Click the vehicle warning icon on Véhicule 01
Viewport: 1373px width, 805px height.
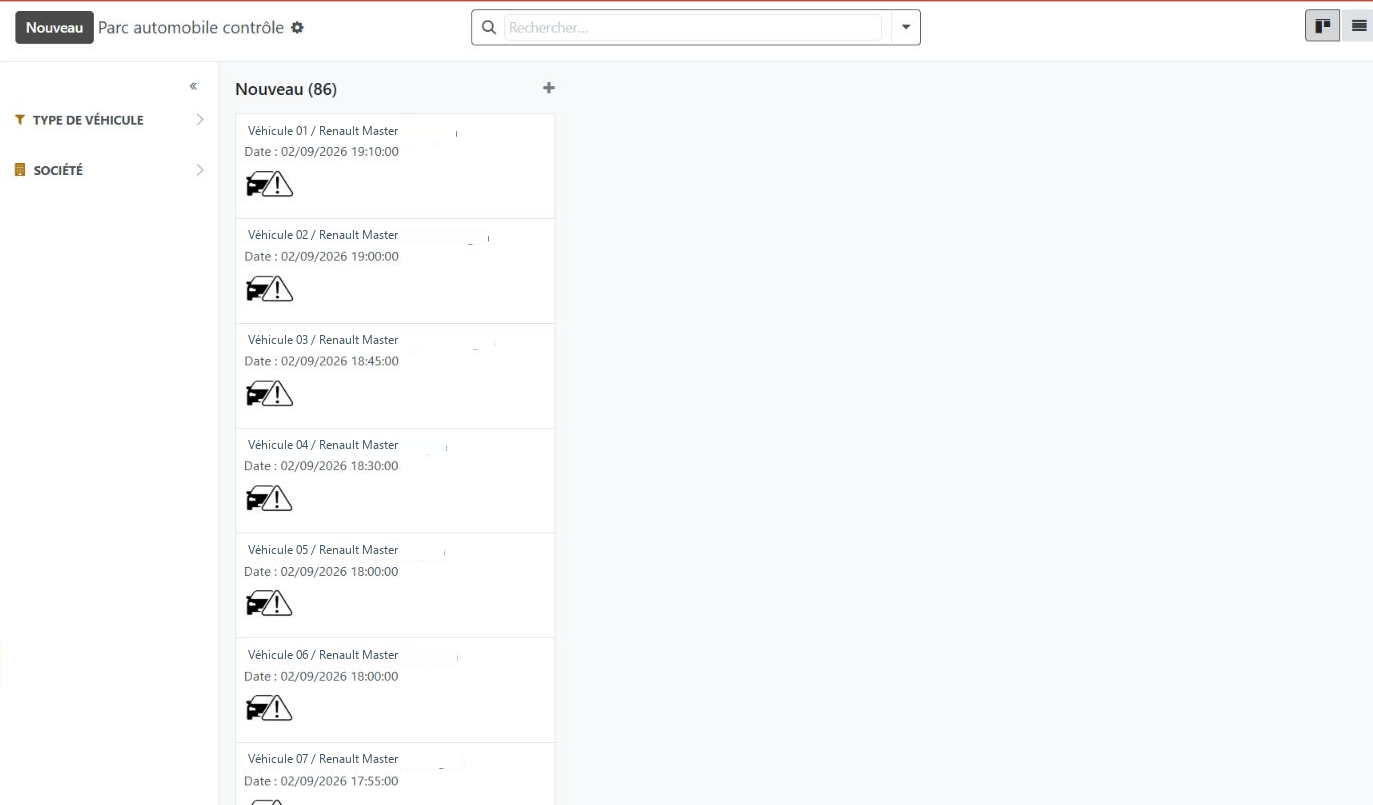269,184
